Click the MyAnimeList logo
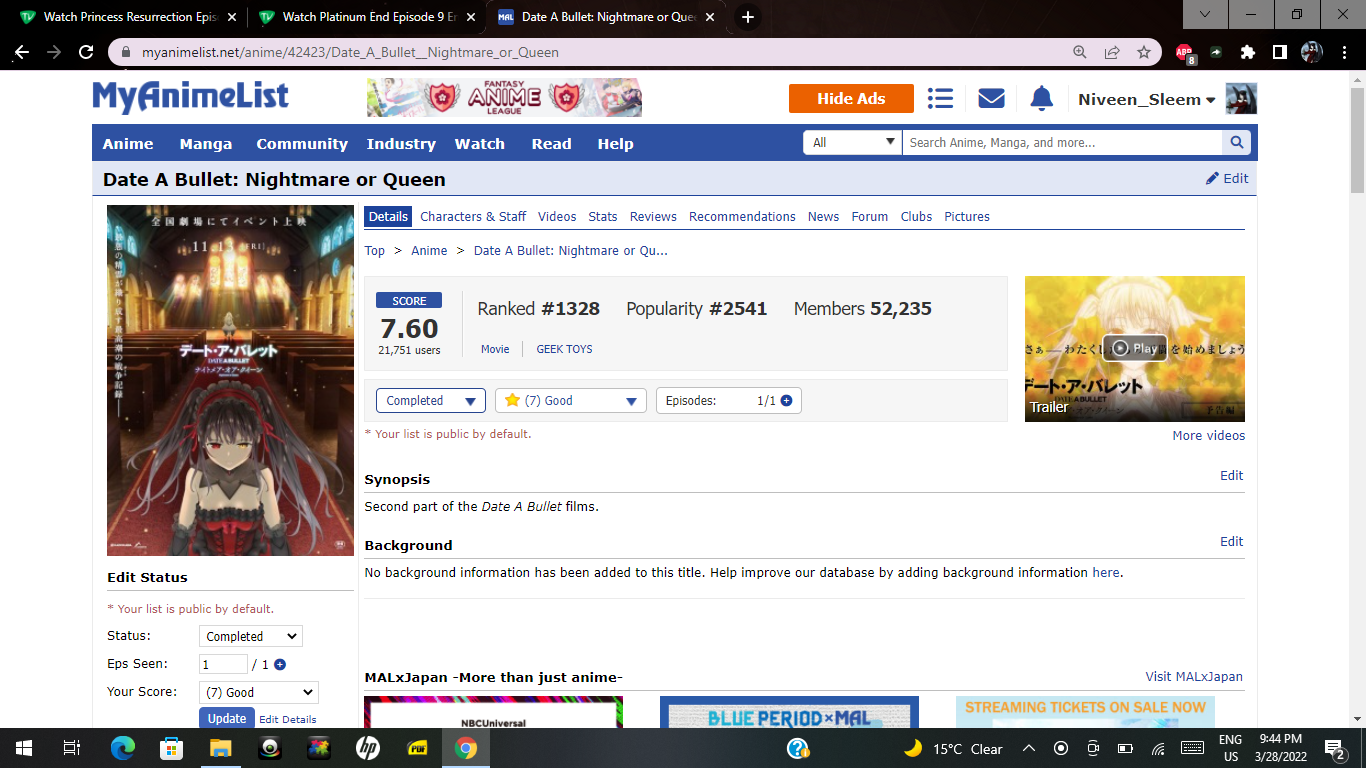Image resolution: width=1366 pixels, height=768 pixels. tap(190, 97)
